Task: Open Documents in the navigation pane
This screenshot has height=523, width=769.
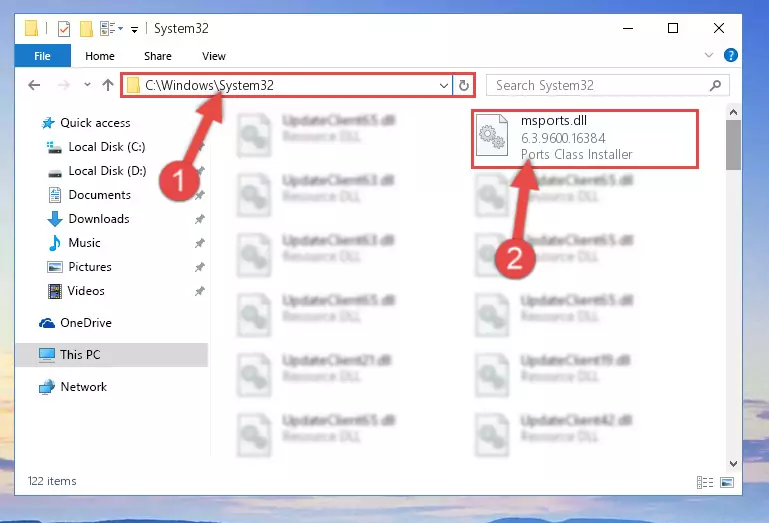Action: click(100, 195)
